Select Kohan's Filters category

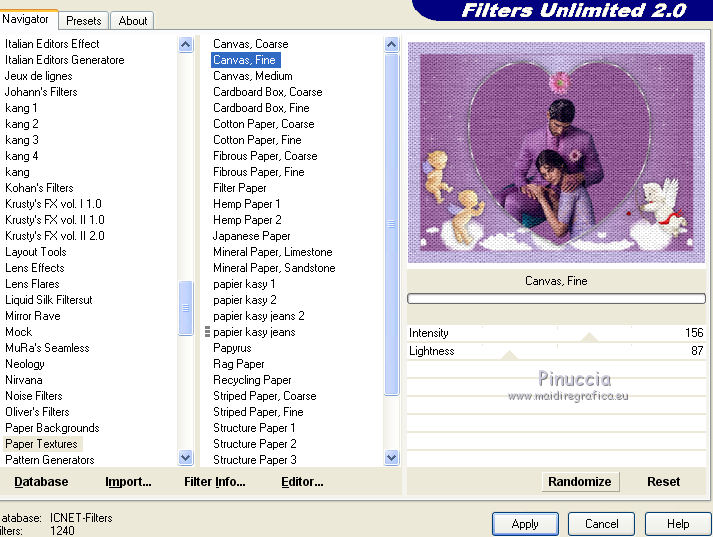tap(39, 188)
